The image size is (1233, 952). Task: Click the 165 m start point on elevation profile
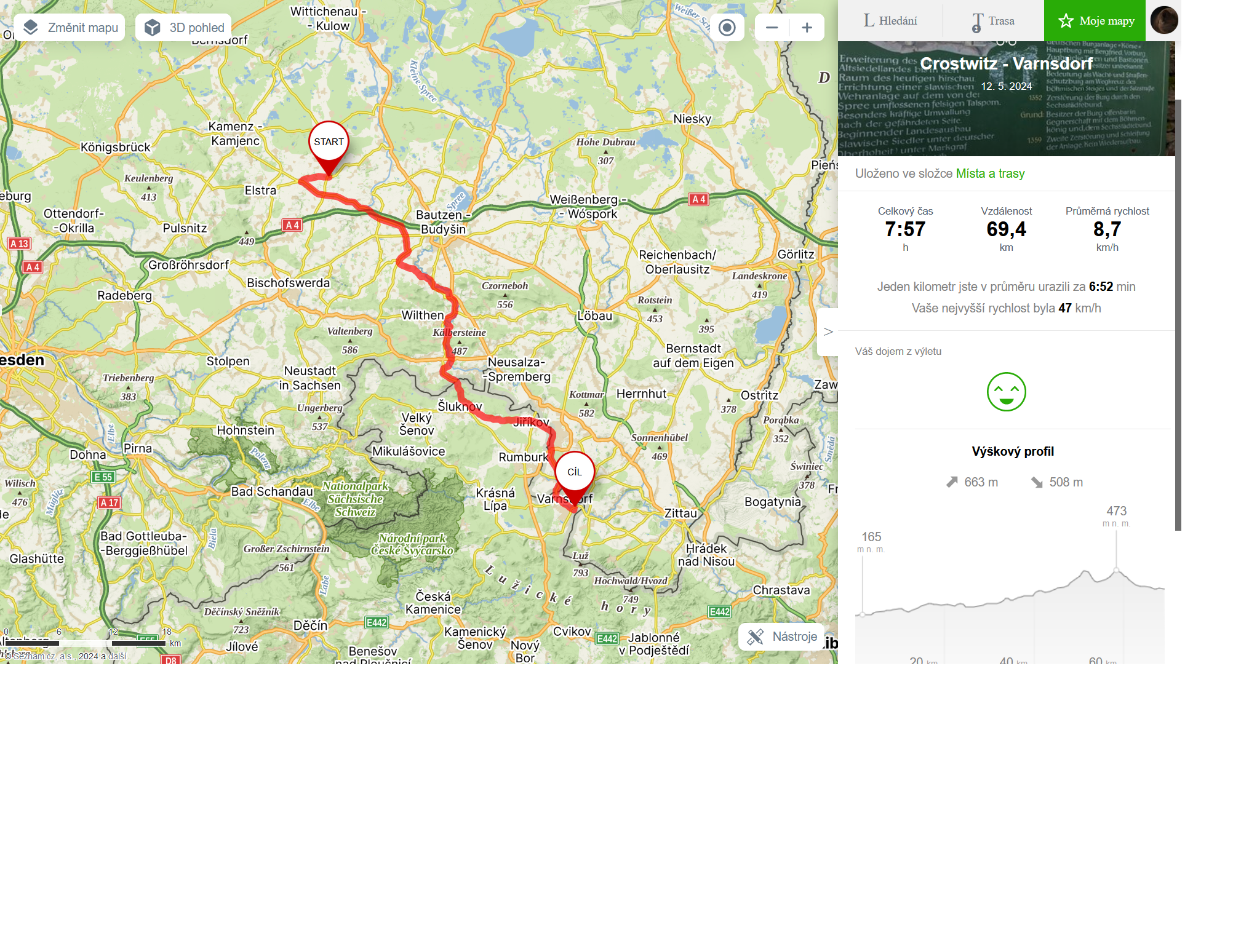(862, 614)
